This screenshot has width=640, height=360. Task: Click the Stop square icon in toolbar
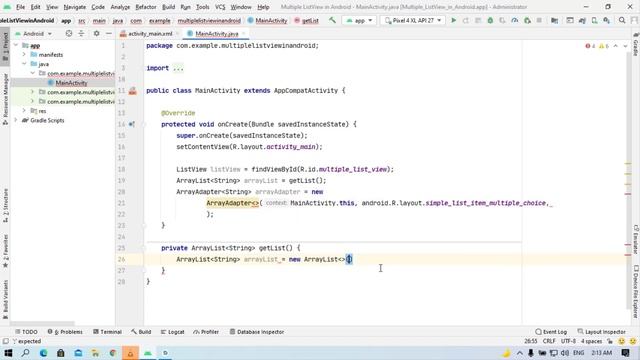539,20
